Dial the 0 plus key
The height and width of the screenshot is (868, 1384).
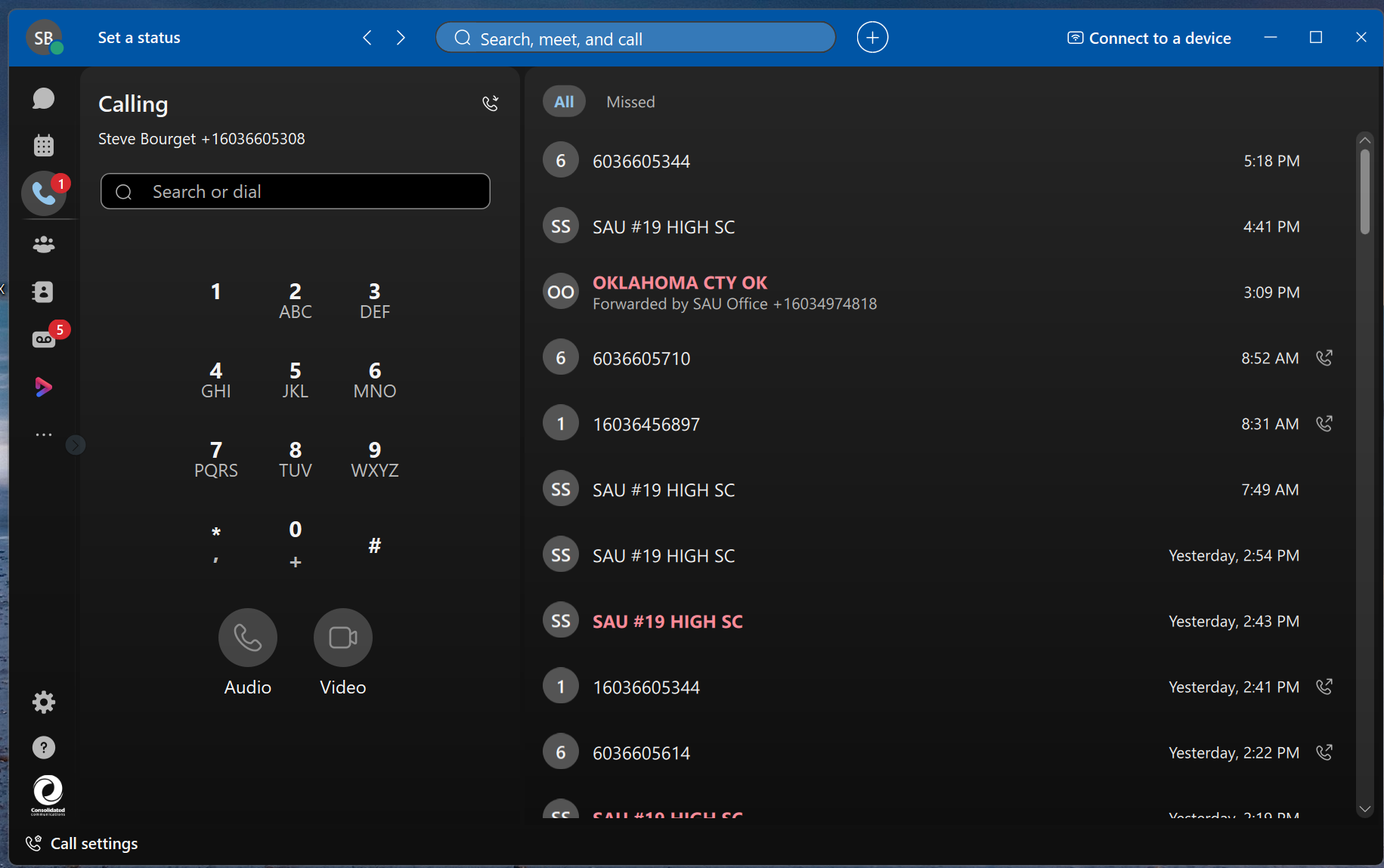296,544
